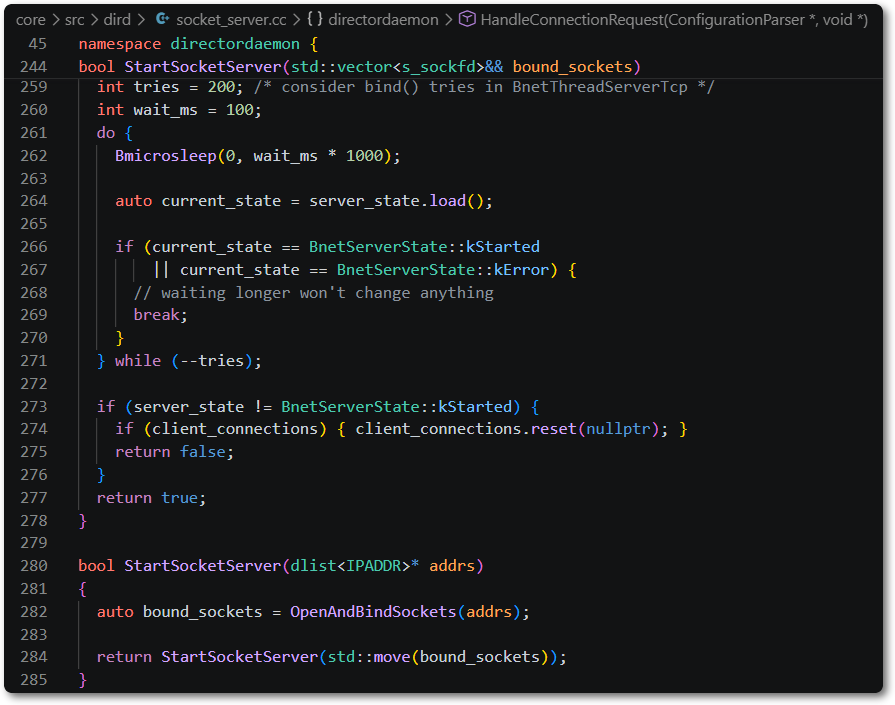Click the namespace braces icon before directordaemon

coord(315,19)
